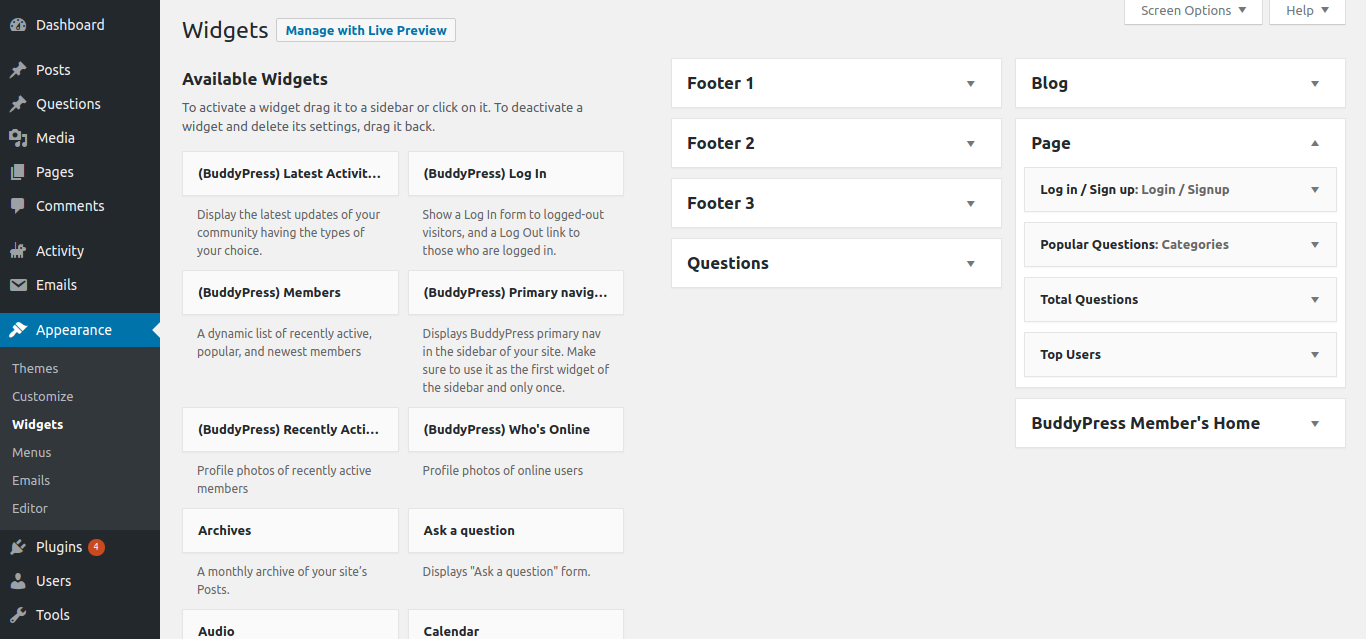This screenshot has height=639, width=1366.
Task: Open the Media icon in sidebar
Action: pos(18,138)
